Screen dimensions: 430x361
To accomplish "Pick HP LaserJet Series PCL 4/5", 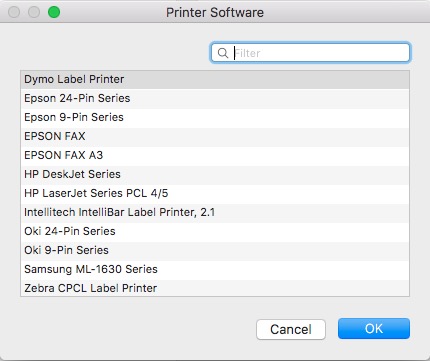I will click(x=215, y=193).
